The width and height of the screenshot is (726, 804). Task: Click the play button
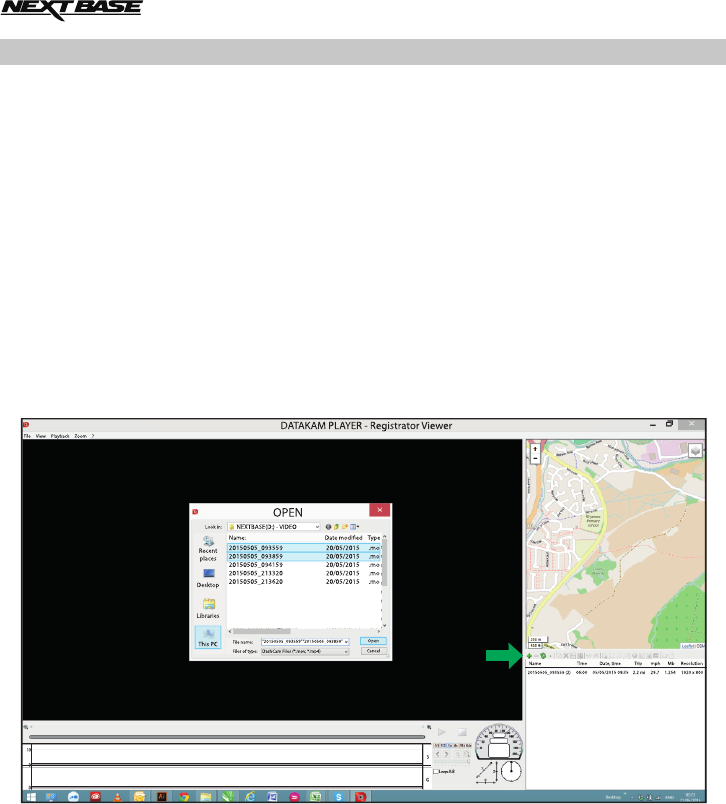[441, 732]
